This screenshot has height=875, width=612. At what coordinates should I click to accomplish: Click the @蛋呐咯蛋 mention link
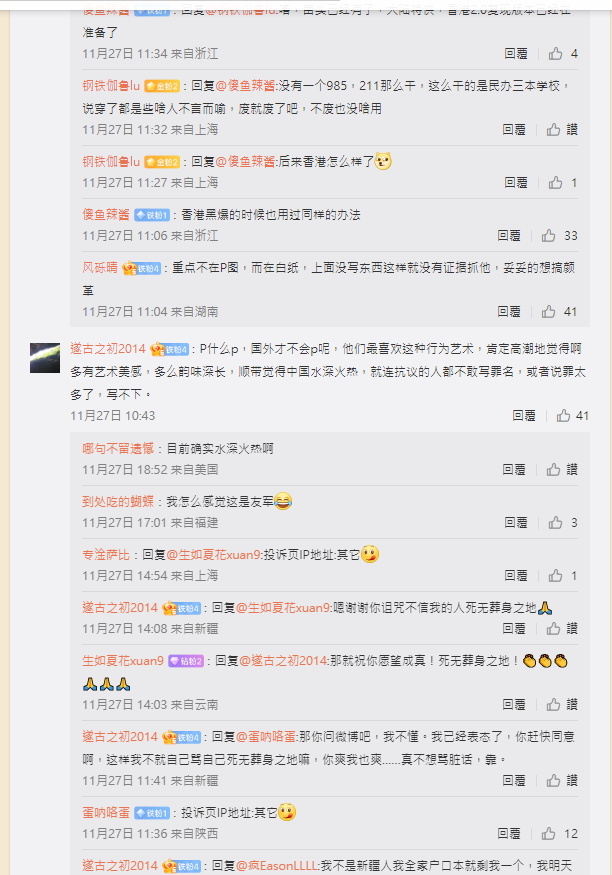266,737
